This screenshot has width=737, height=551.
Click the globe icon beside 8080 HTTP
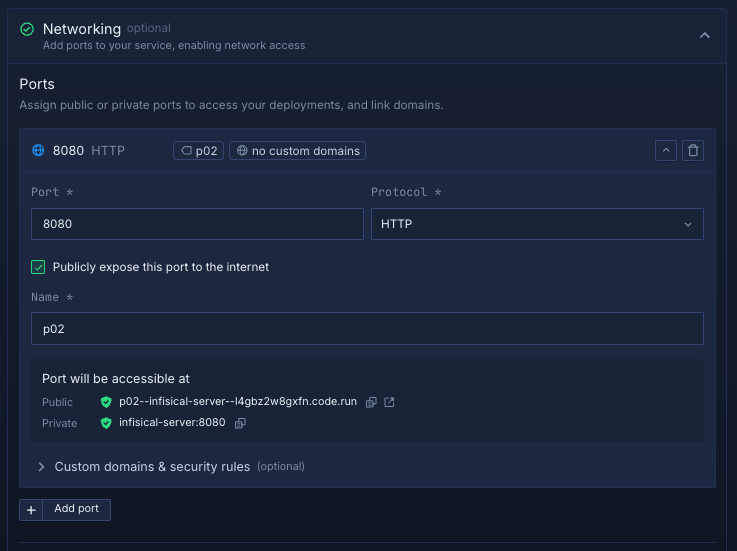click(x=39, y=151)
